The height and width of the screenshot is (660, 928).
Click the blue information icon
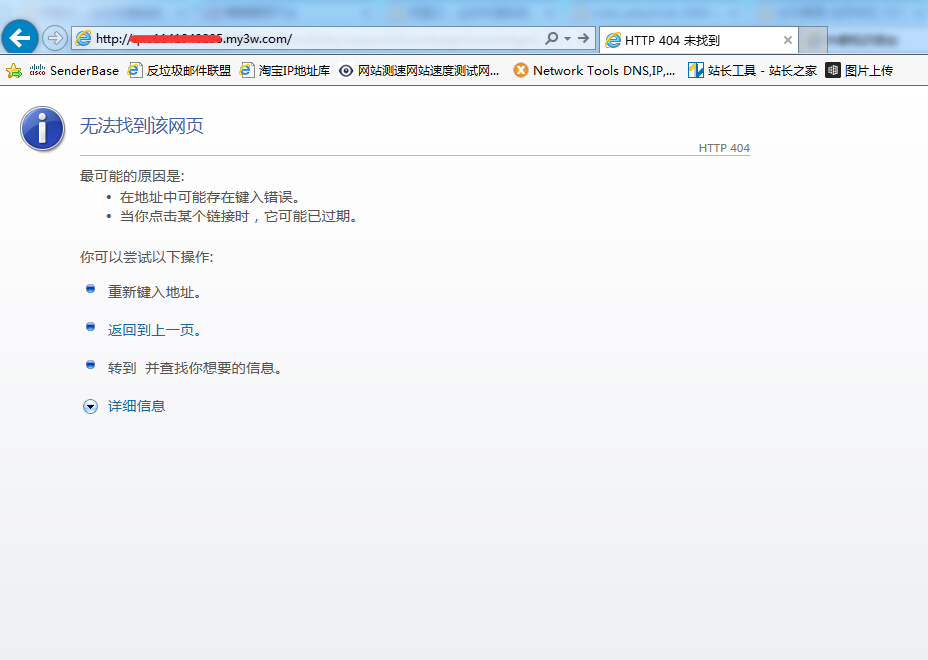pyautogui.click(x=43, y=129)
